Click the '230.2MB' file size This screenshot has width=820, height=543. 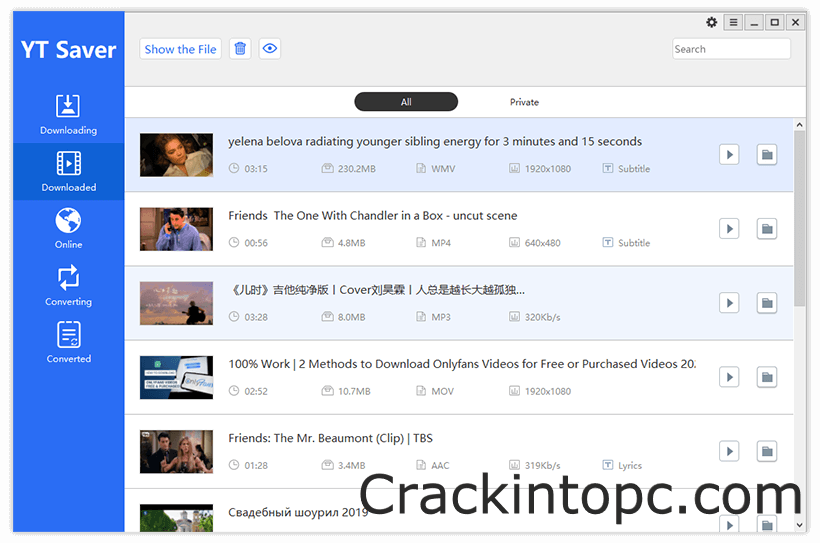(x=357, y=168)
